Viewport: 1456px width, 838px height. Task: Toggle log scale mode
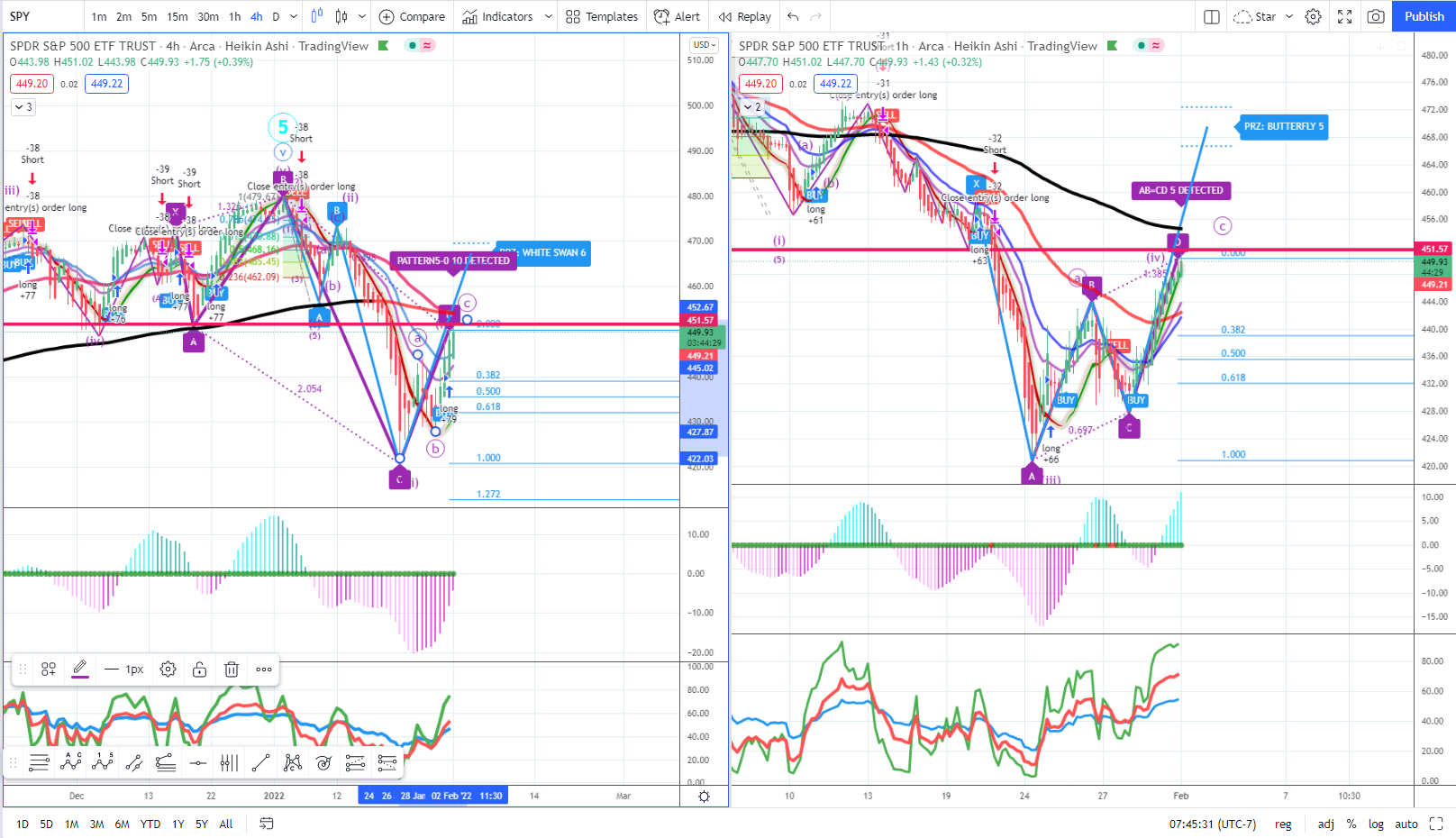pos(1376,824)
